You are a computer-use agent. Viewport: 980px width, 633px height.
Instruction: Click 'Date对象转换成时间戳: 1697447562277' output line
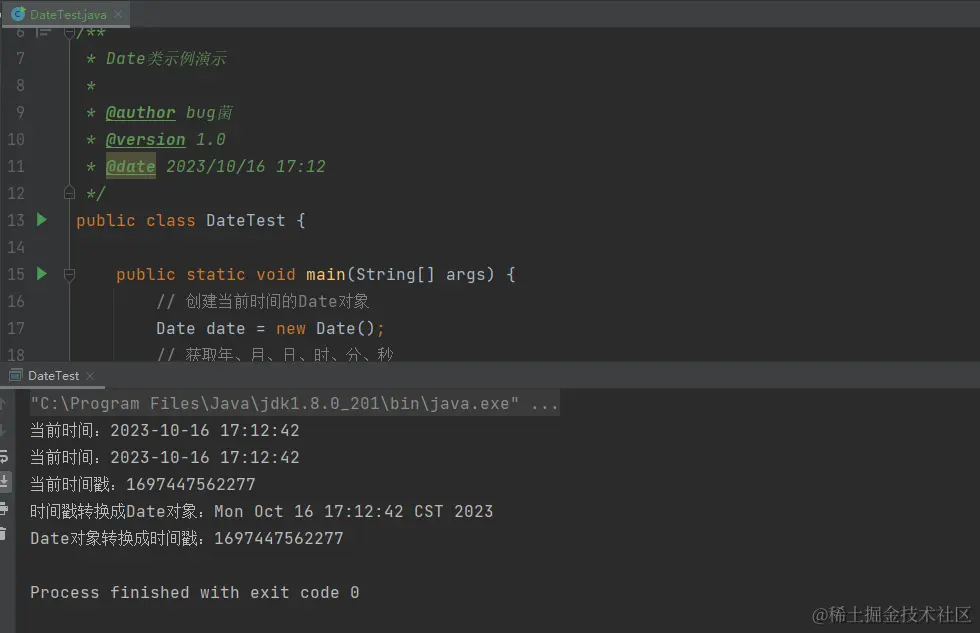point(187,538)
